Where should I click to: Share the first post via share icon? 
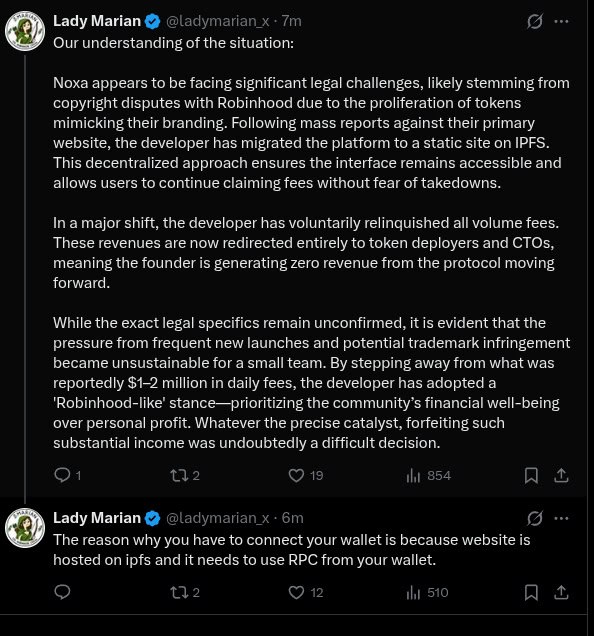561,475
